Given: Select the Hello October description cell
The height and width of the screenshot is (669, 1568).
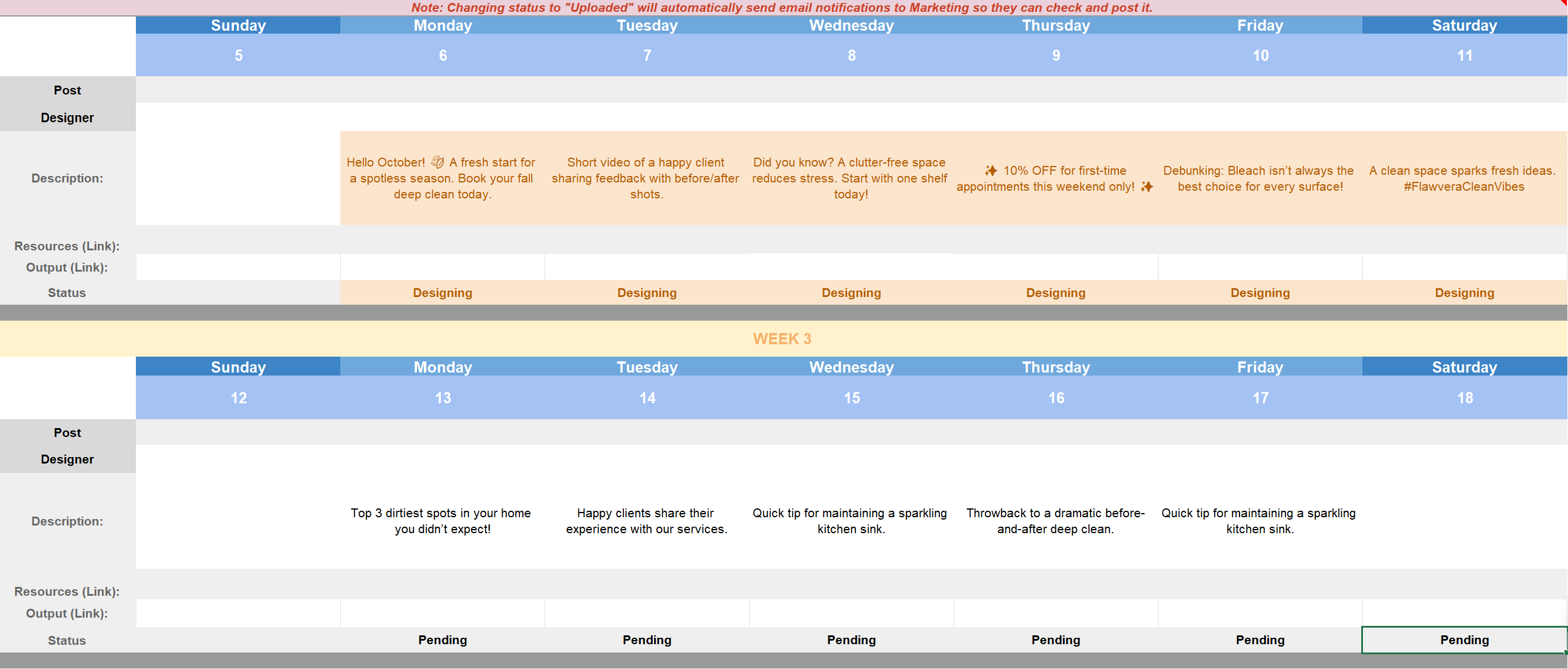Looking at the screenshot, I should coord(443,178).
